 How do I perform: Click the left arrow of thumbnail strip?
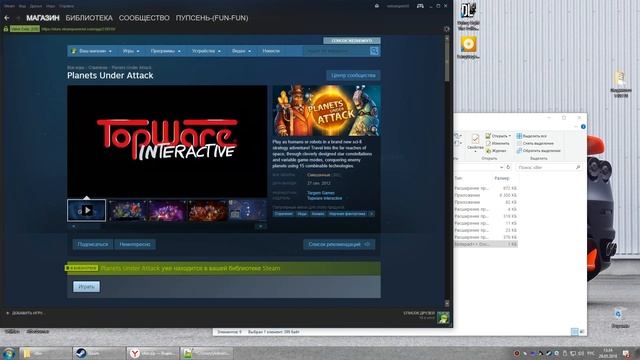pos(73,226)
